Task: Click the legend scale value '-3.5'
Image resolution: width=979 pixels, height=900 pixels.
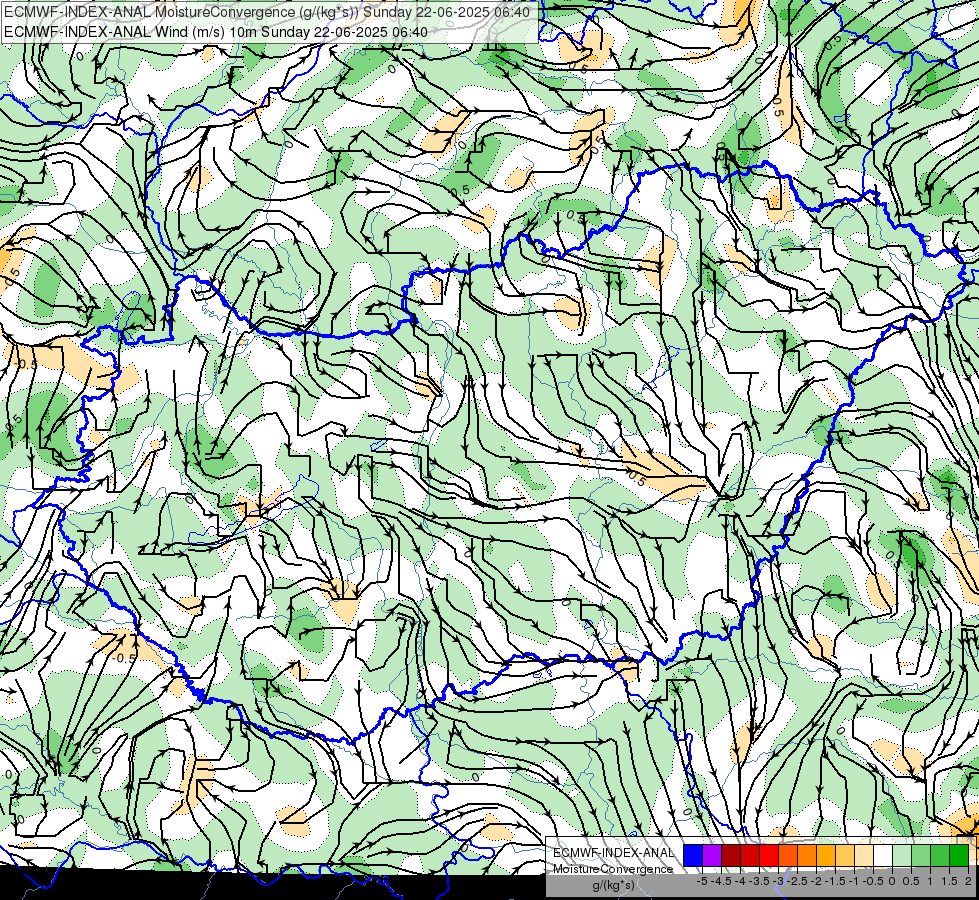Action: tap(760, 881)
